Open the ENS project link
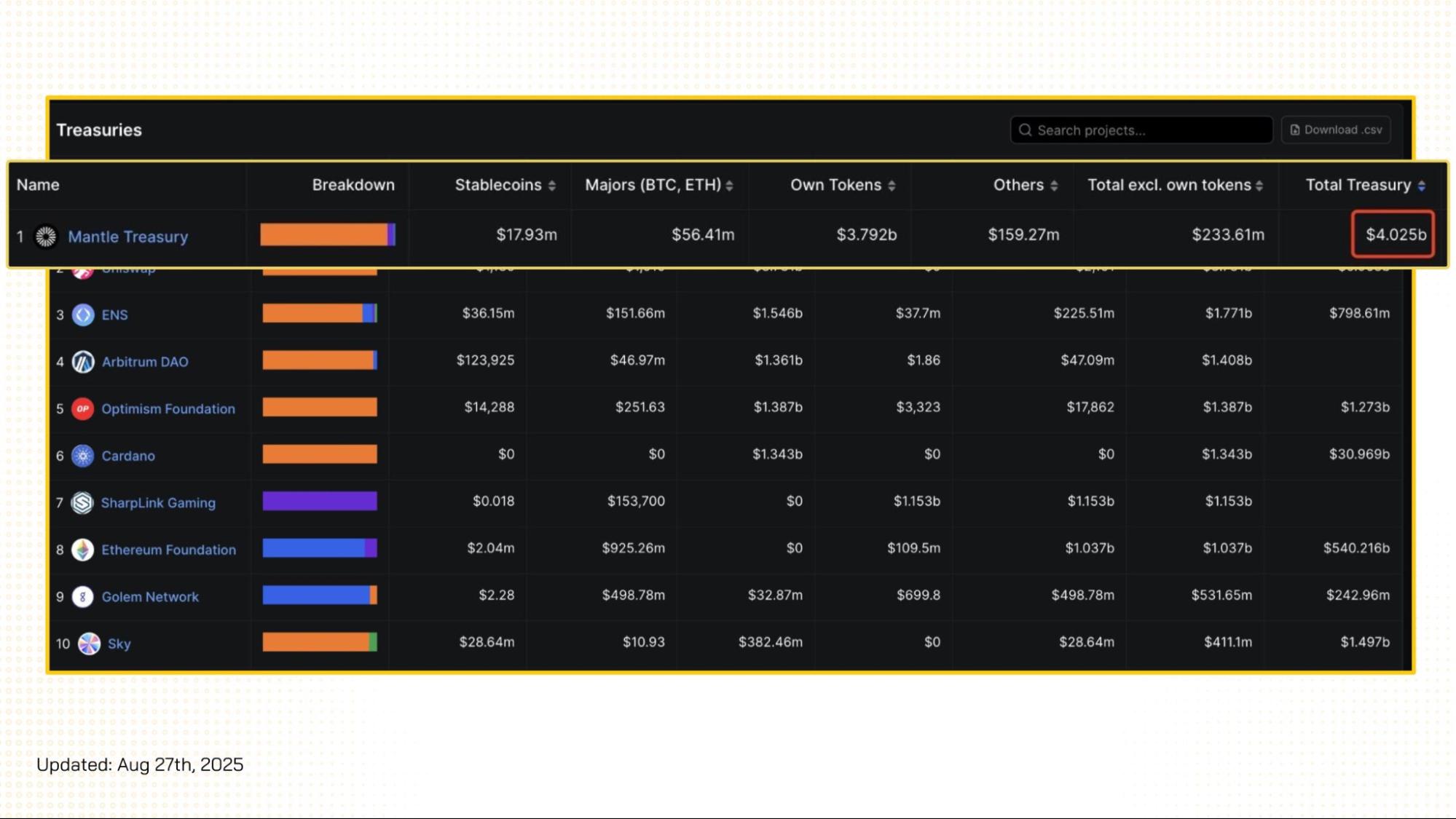The image size is (1456, 819). coord(114,314)
